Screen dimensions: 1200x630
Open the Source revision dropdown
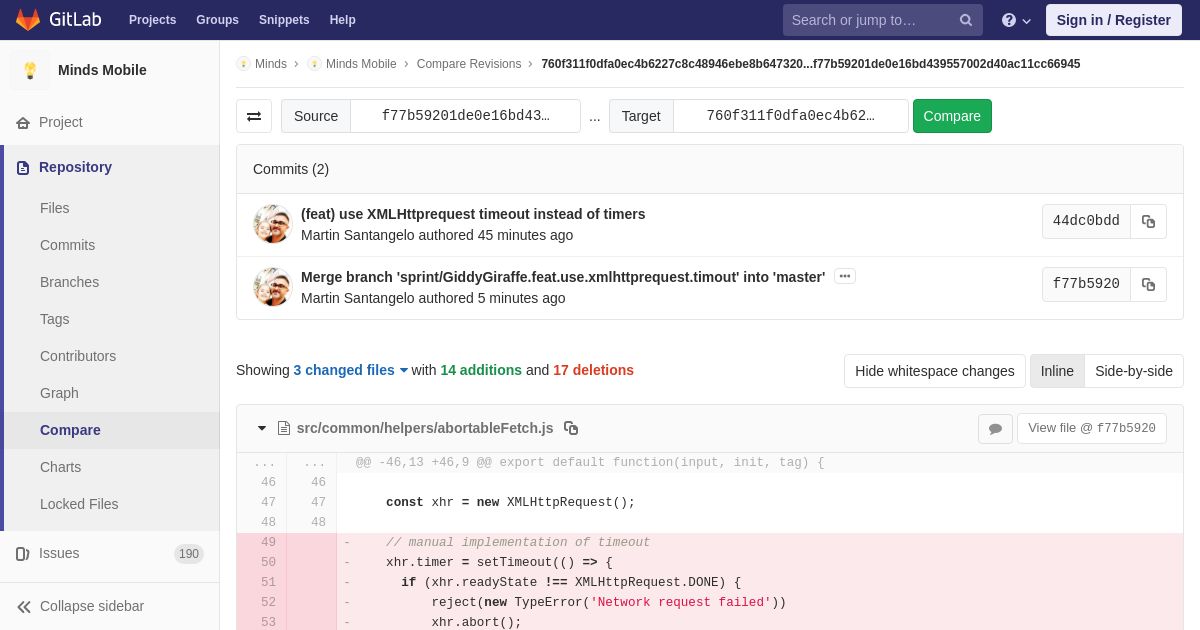465,116
